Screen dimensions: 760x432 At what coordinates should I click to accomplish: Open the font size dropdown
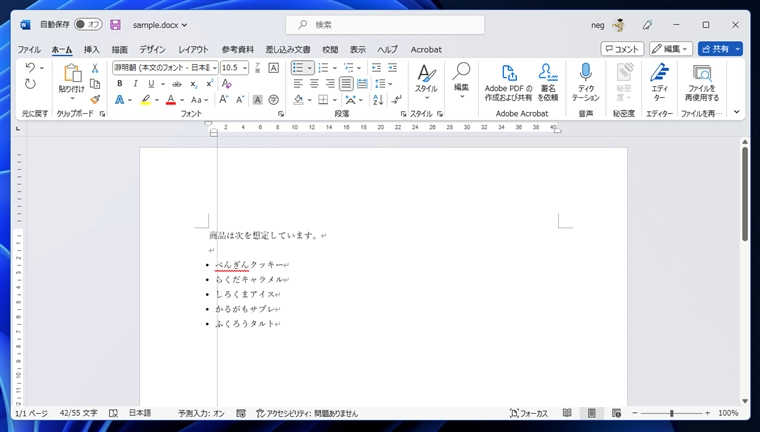(245, 68)
